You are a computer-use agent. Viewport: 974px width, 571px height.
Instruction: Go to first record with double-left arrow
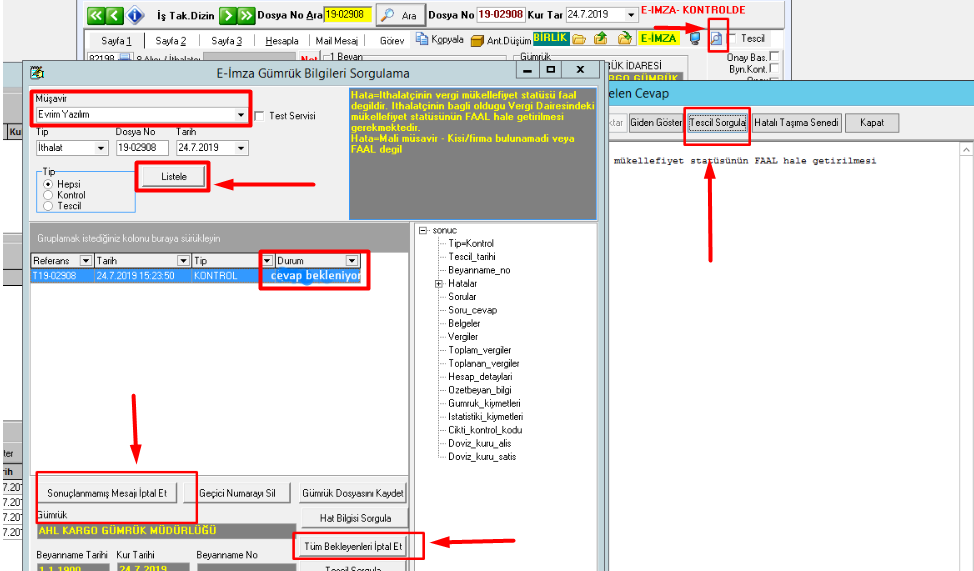tap(96, 16)
